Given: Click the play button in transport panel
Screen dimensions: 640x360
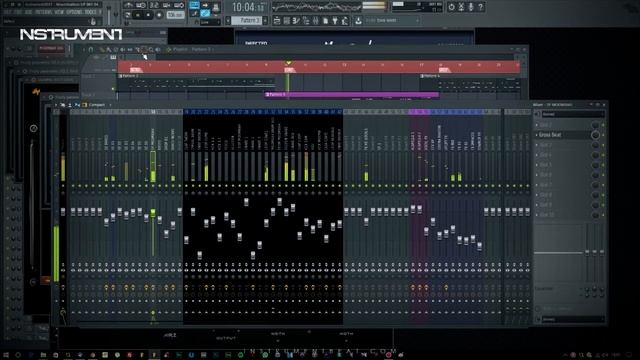Looking at the screenshot, I should pos(138,15).
